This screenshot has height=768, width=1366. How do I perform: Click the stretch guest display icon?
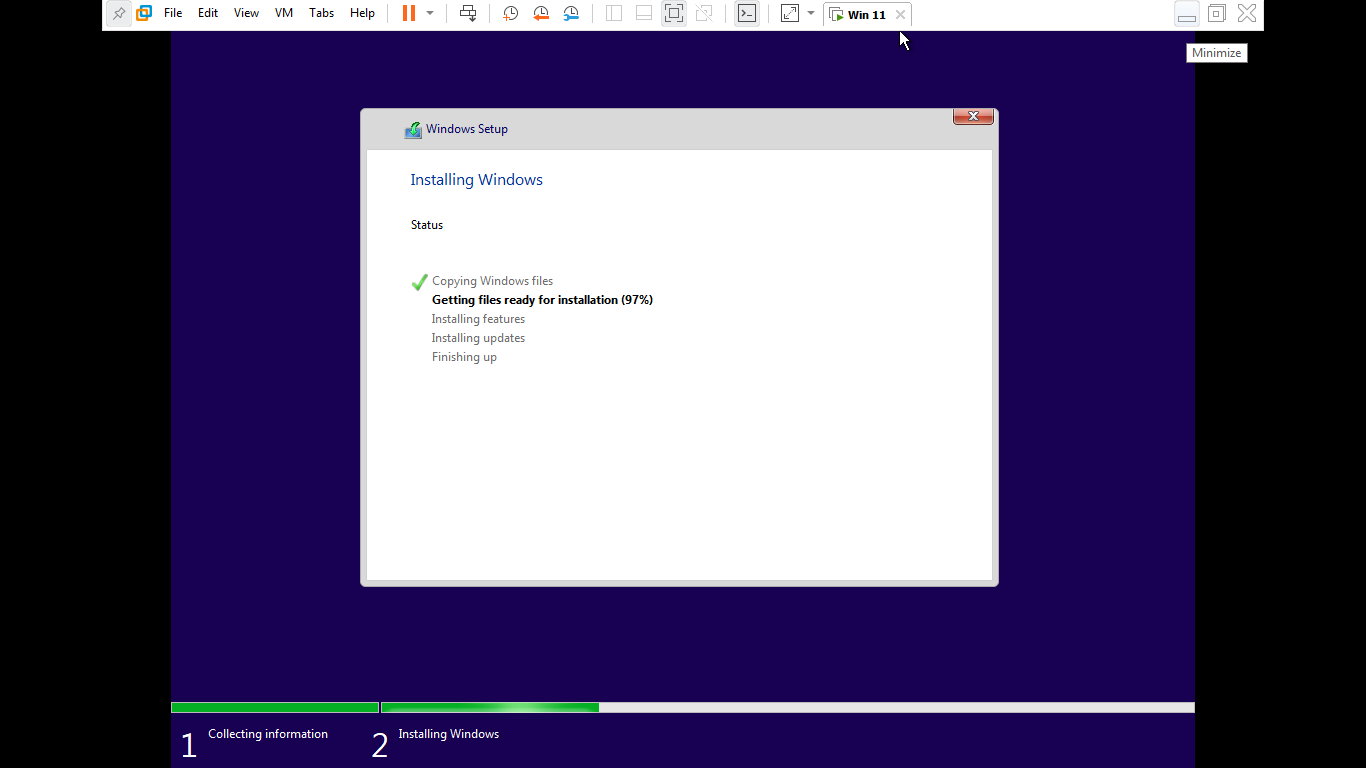point(790,14)
